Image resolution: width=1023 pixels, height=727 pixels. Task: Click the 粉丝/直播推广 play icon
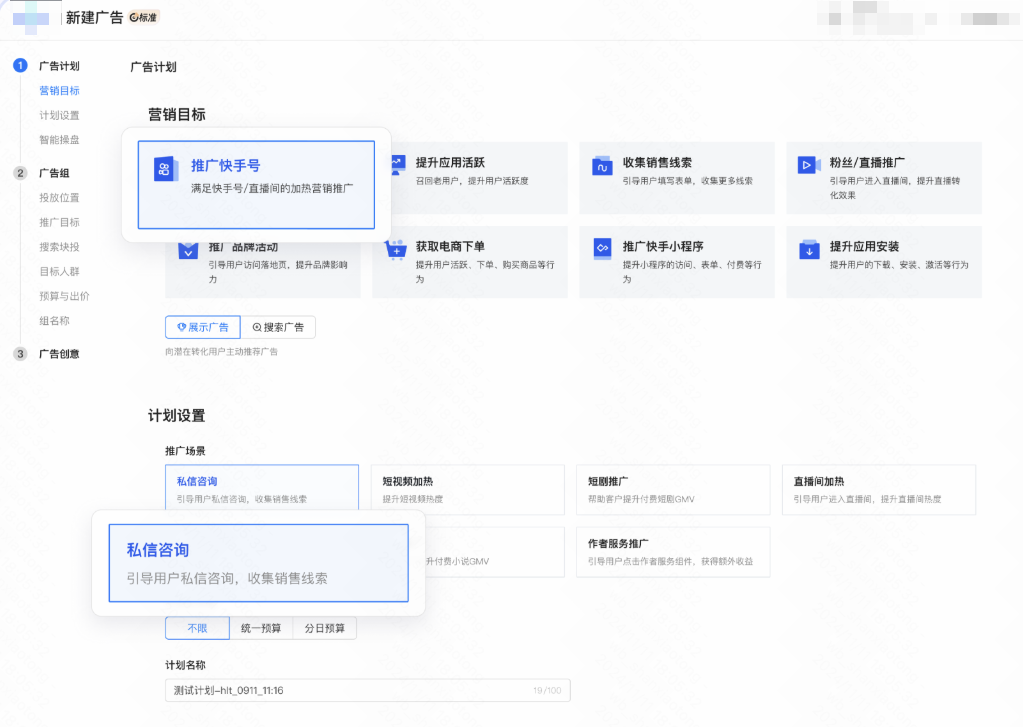tap(808, 166)
